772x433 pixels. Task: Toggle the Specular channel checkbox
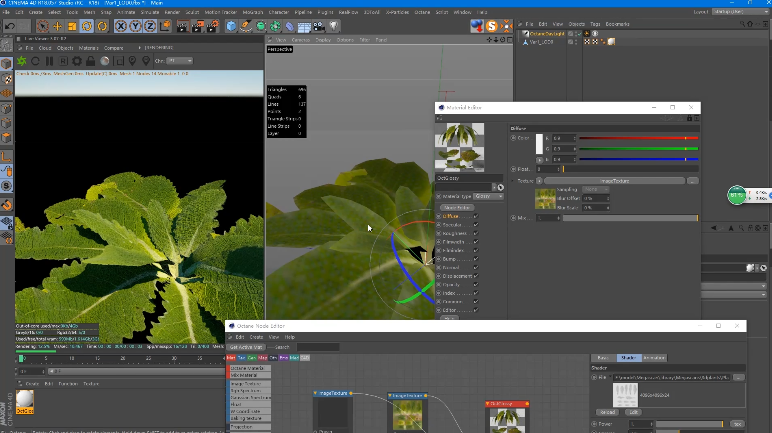coord(476,225)
